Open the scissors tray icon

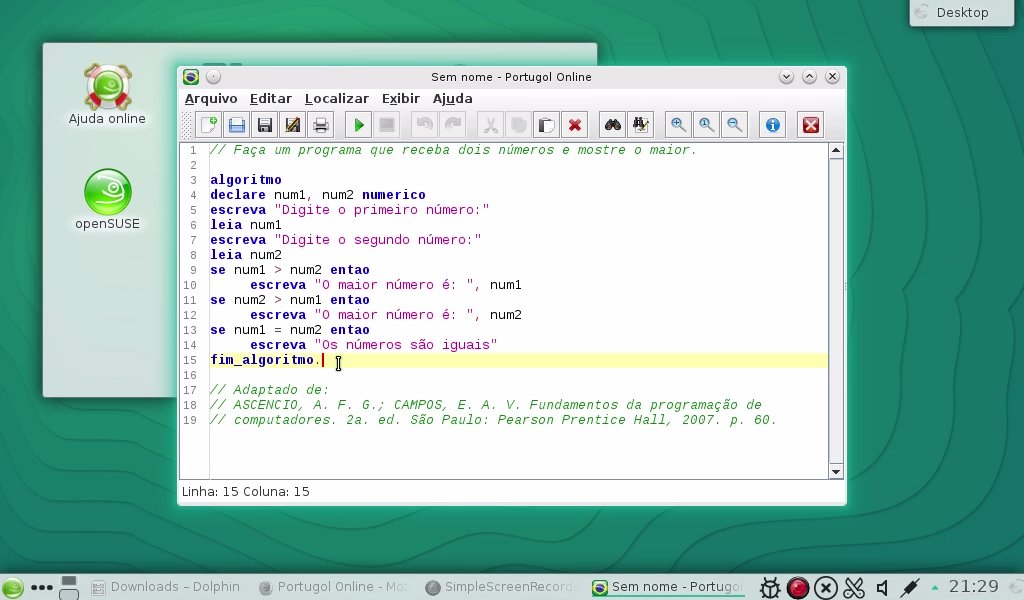854,588
